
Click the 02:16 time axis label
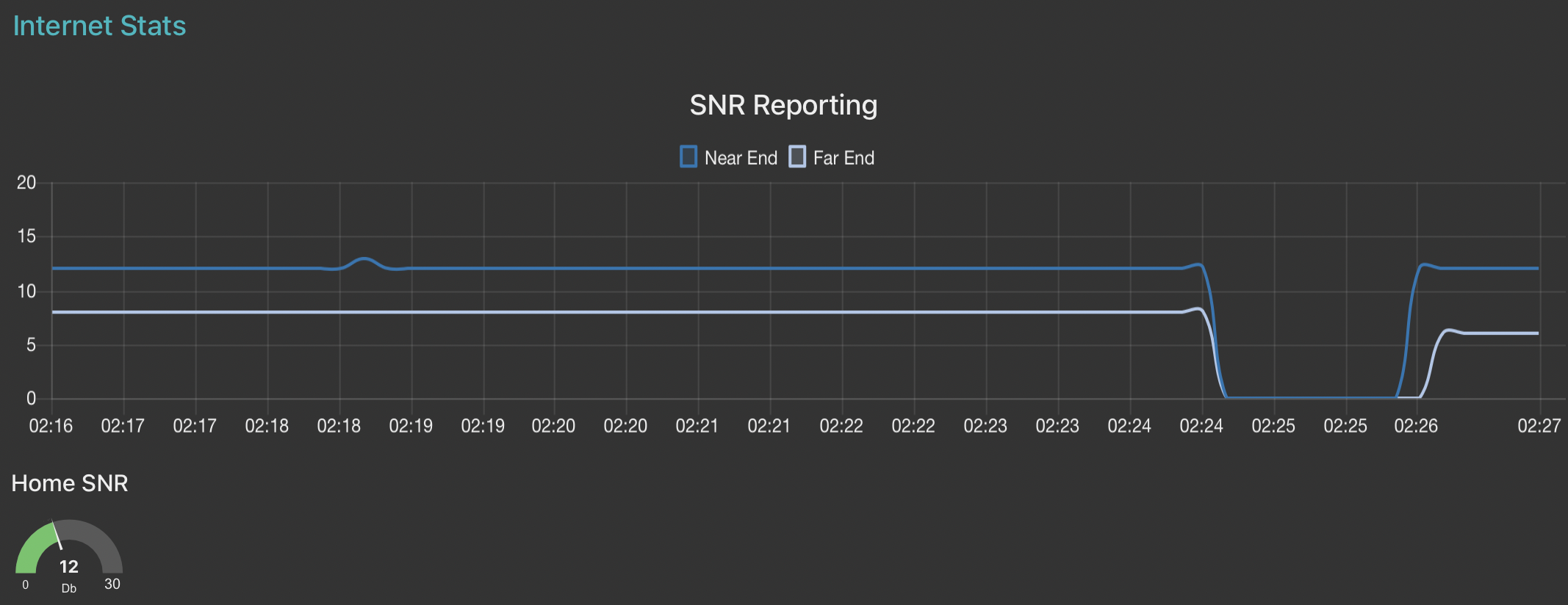pyautogui.click(x=51, y=426)
